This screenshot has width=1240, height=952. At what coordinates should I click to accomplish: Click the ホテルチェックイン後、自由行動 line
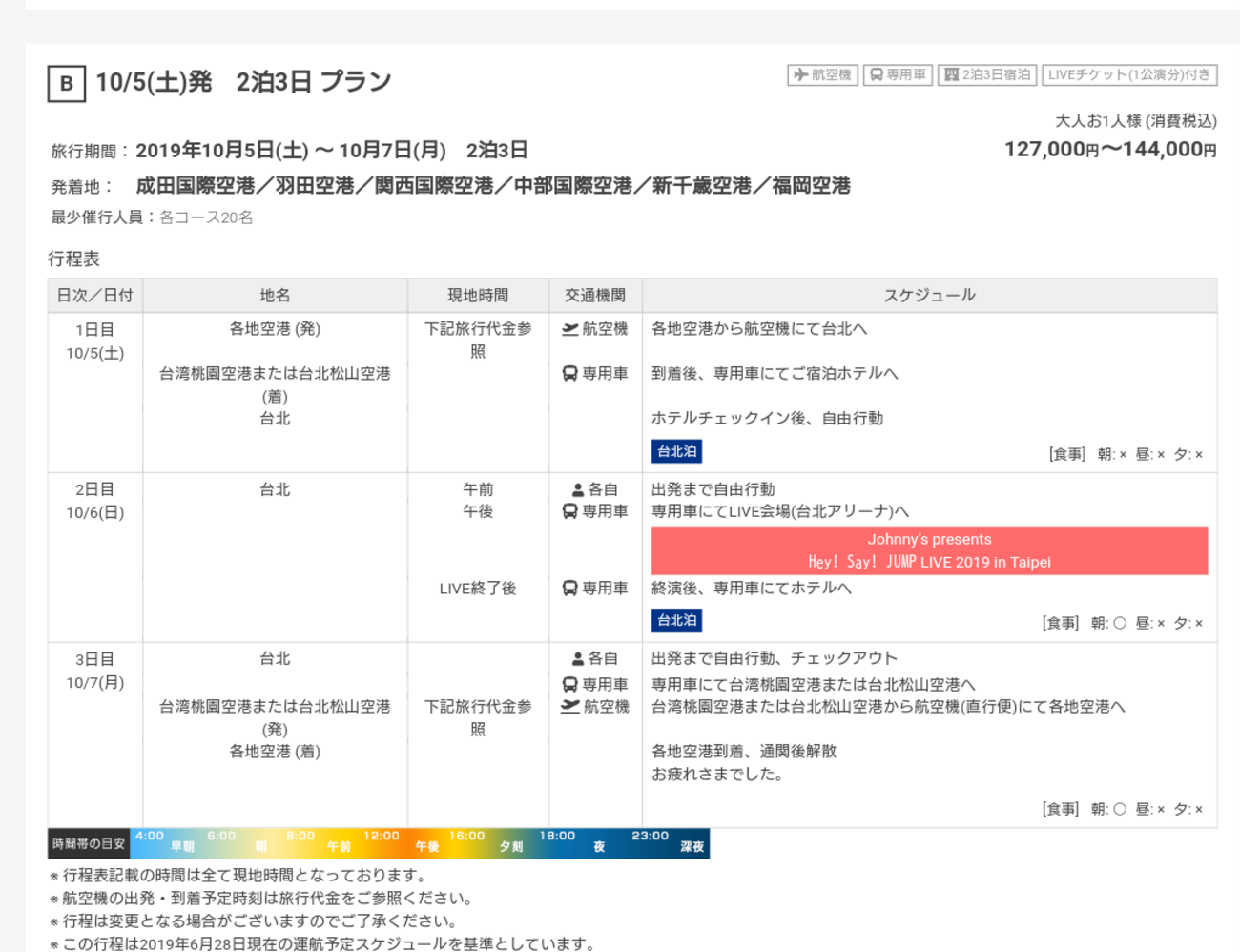click(x=767, y=419)
